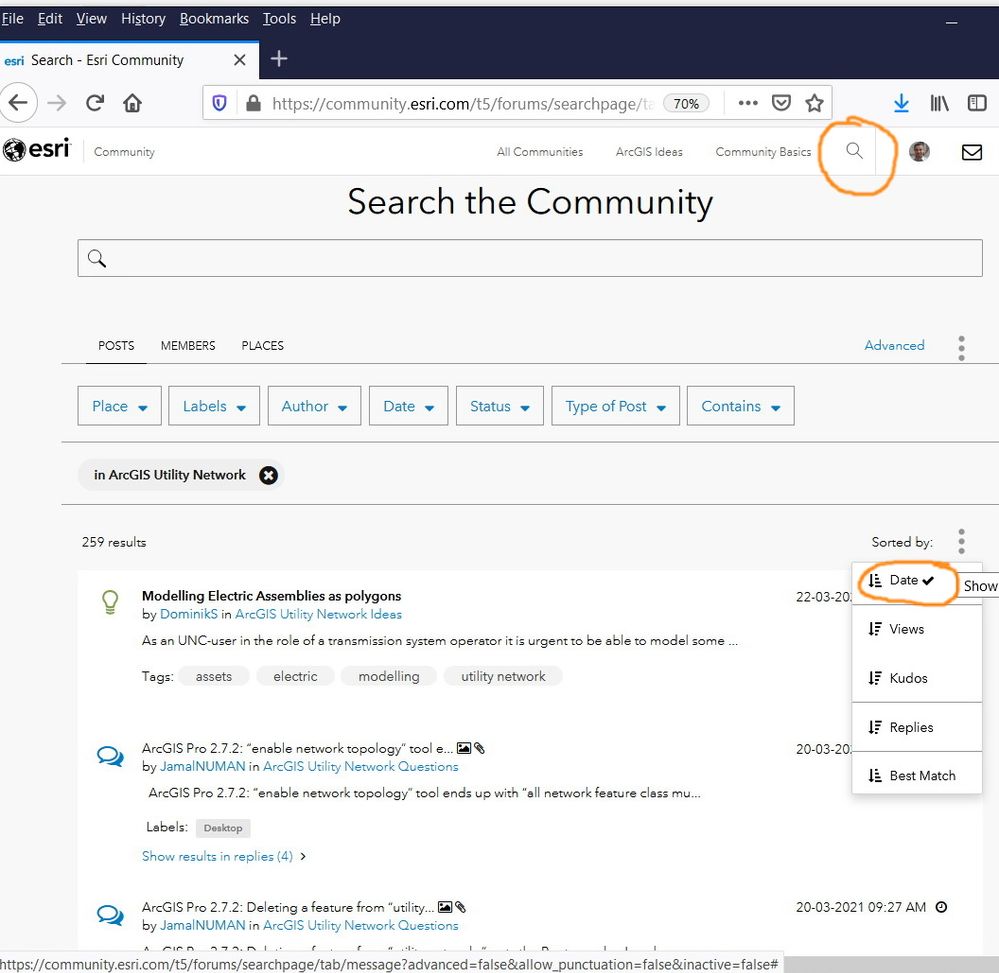The height and width of the screenshot is (973, 999).
Task: Expand the Date filter dropdown
Action: 408,406
